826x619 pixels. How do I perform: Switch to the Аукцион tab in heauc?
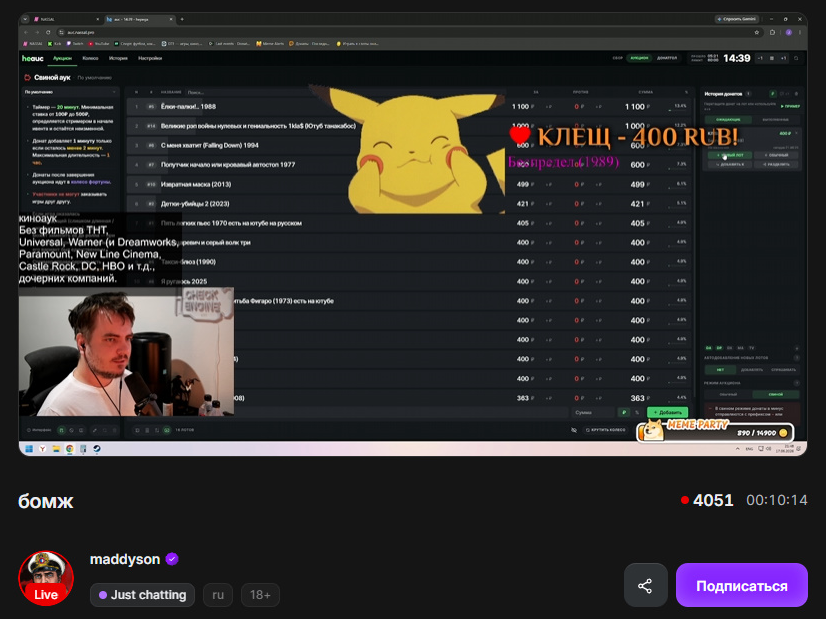click(62, 58)
